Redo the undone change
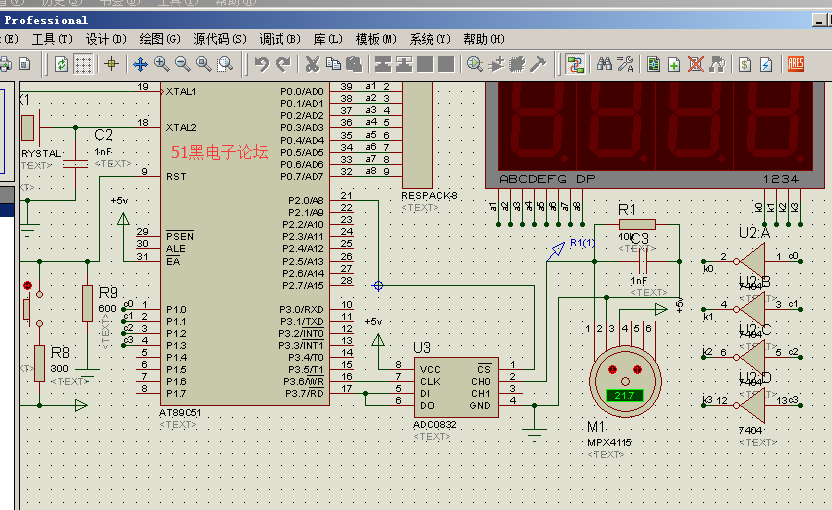832x510 pixels. [283, 64]
